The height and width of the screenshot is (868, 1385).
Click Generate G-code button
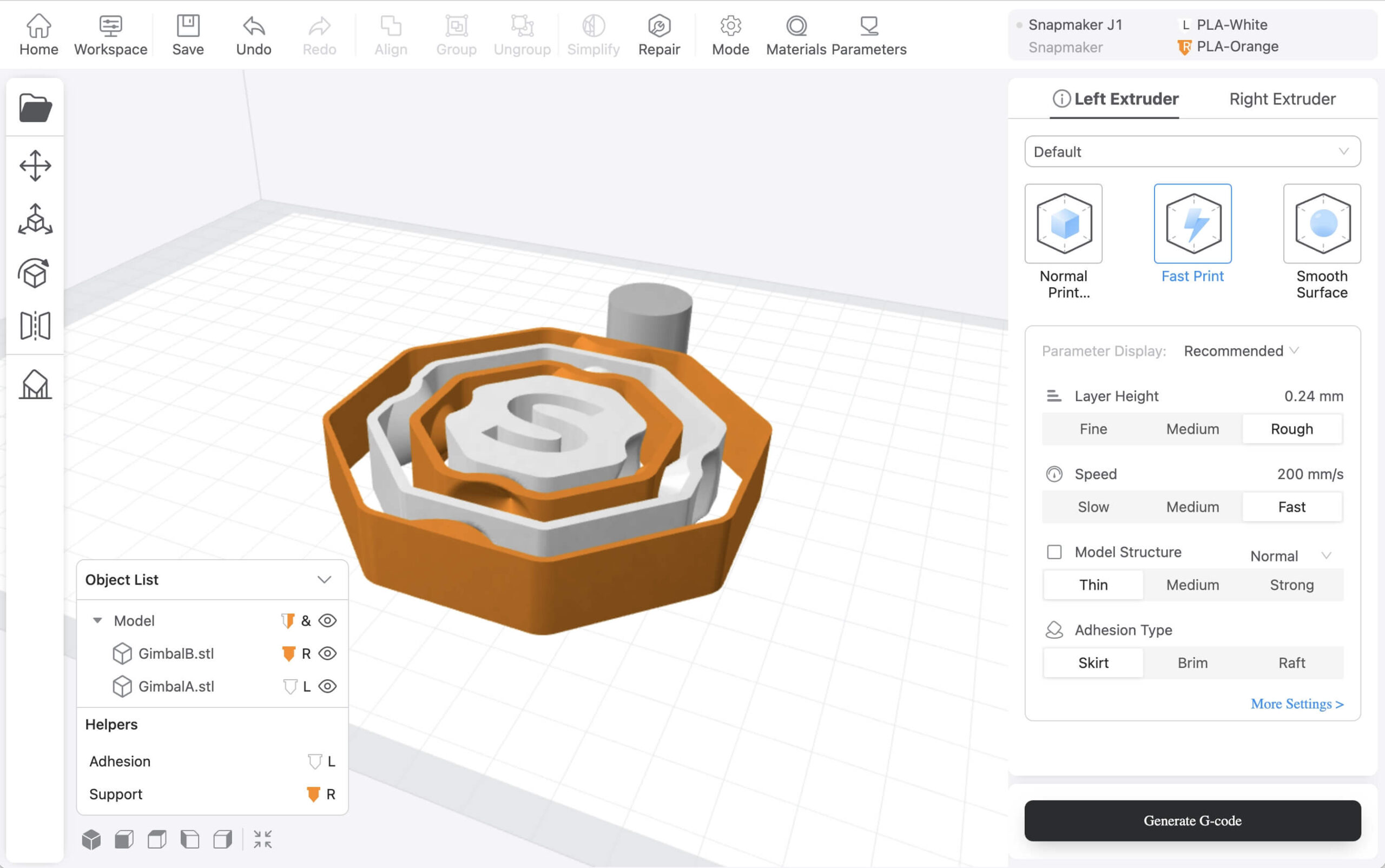coord(1192,820)
